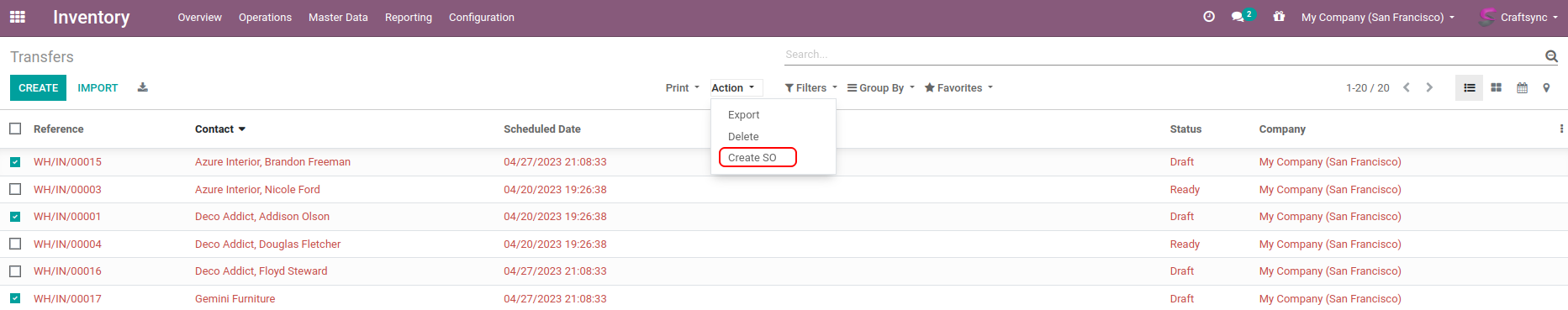The image size is (1568, 310).
Task: Click the search magnifier icon
Action: point(1551,55)
